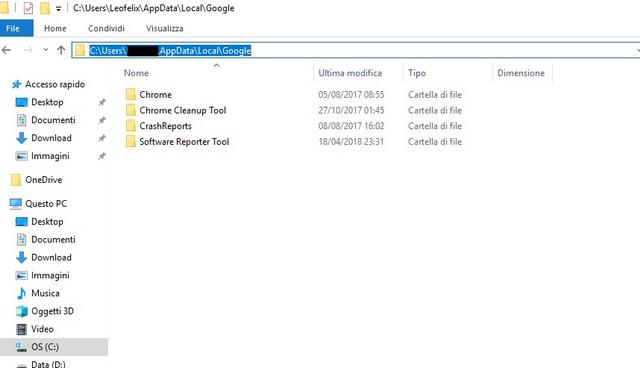Click the Back navigation arrow
Screen dimensions: 640x368
tap(7, 50)
